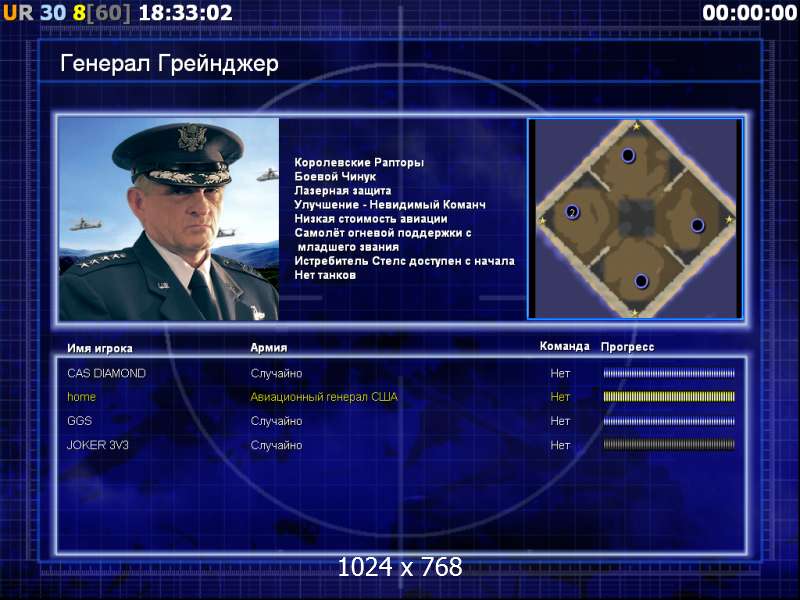Click the "UR" overlay label

pyautogui.click(x=18, y=13)
